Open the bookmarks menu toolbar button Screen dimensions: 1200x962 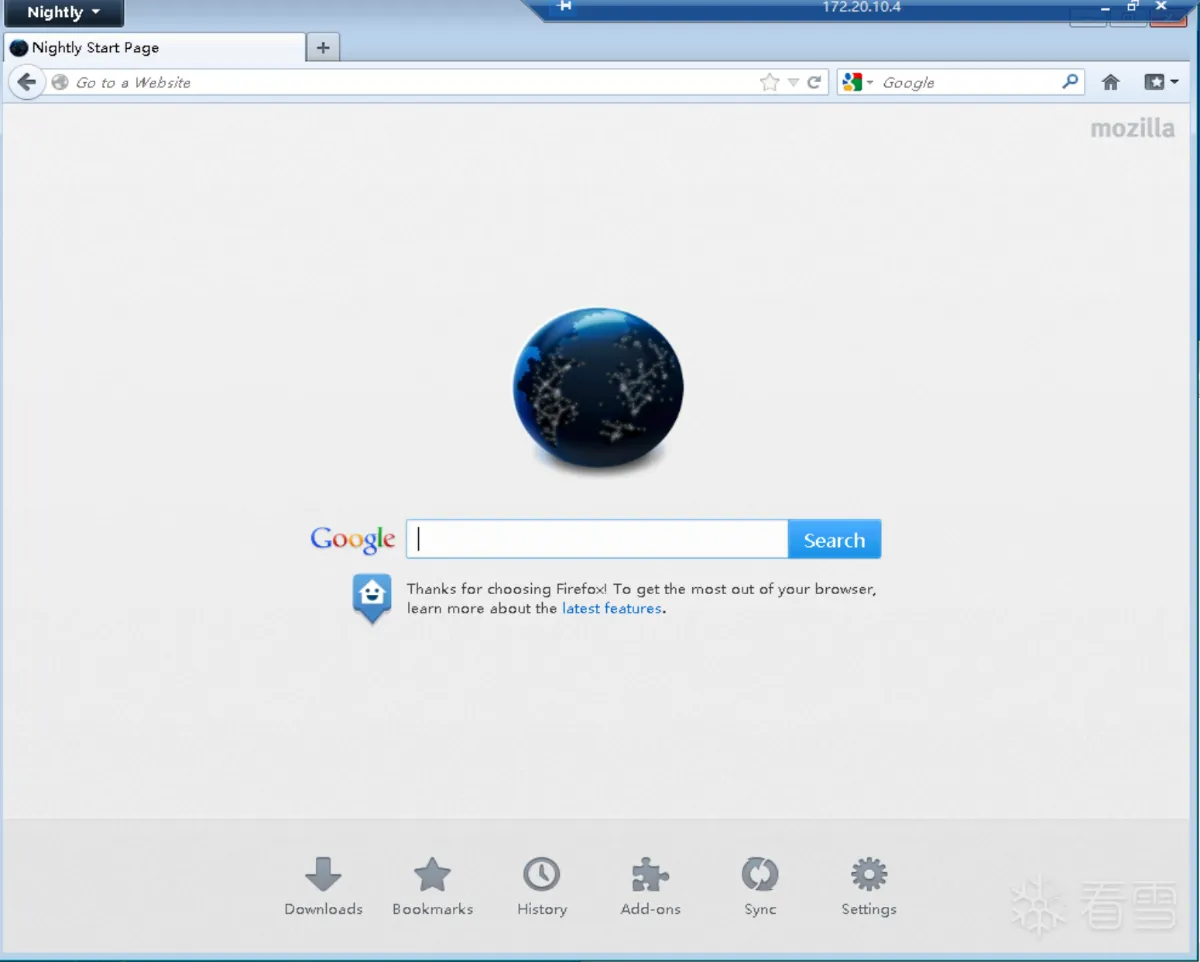click(x=1161, y=83)
